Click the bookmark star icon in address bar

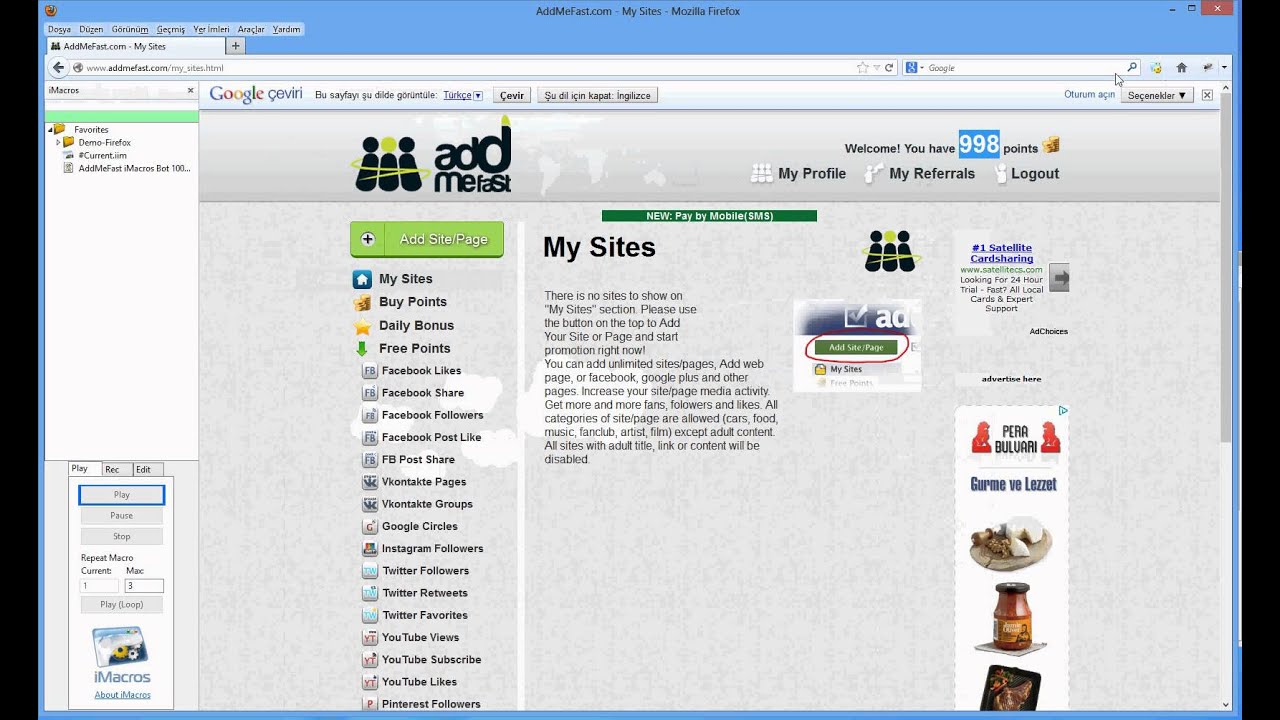point(862,68)
